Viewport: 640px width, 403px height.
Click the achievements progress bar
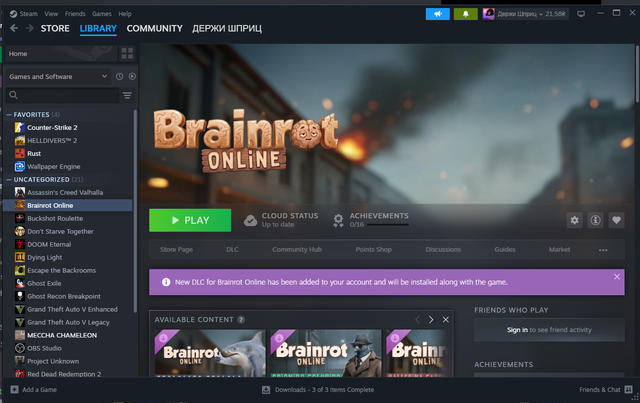coord(388,225)
